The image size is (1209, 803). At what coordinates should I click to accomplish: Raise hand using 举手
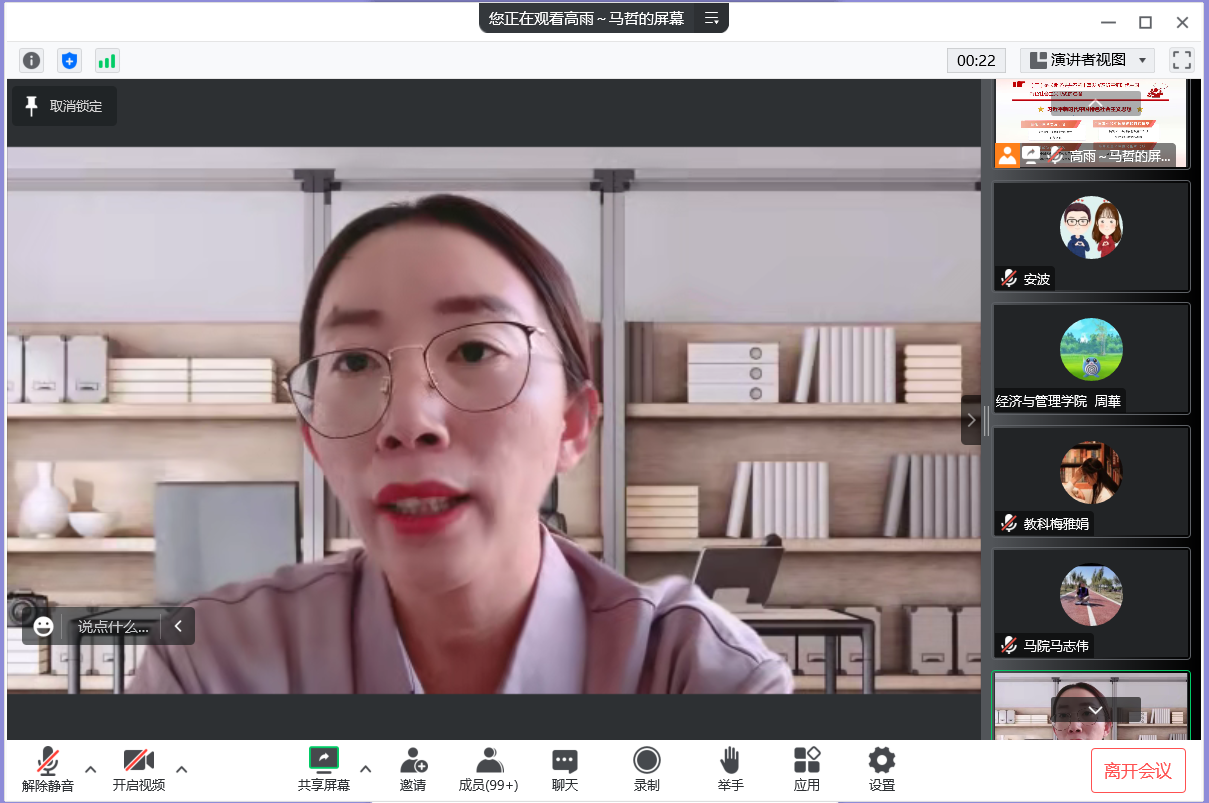pyautogui.click(x=730, y=769)
